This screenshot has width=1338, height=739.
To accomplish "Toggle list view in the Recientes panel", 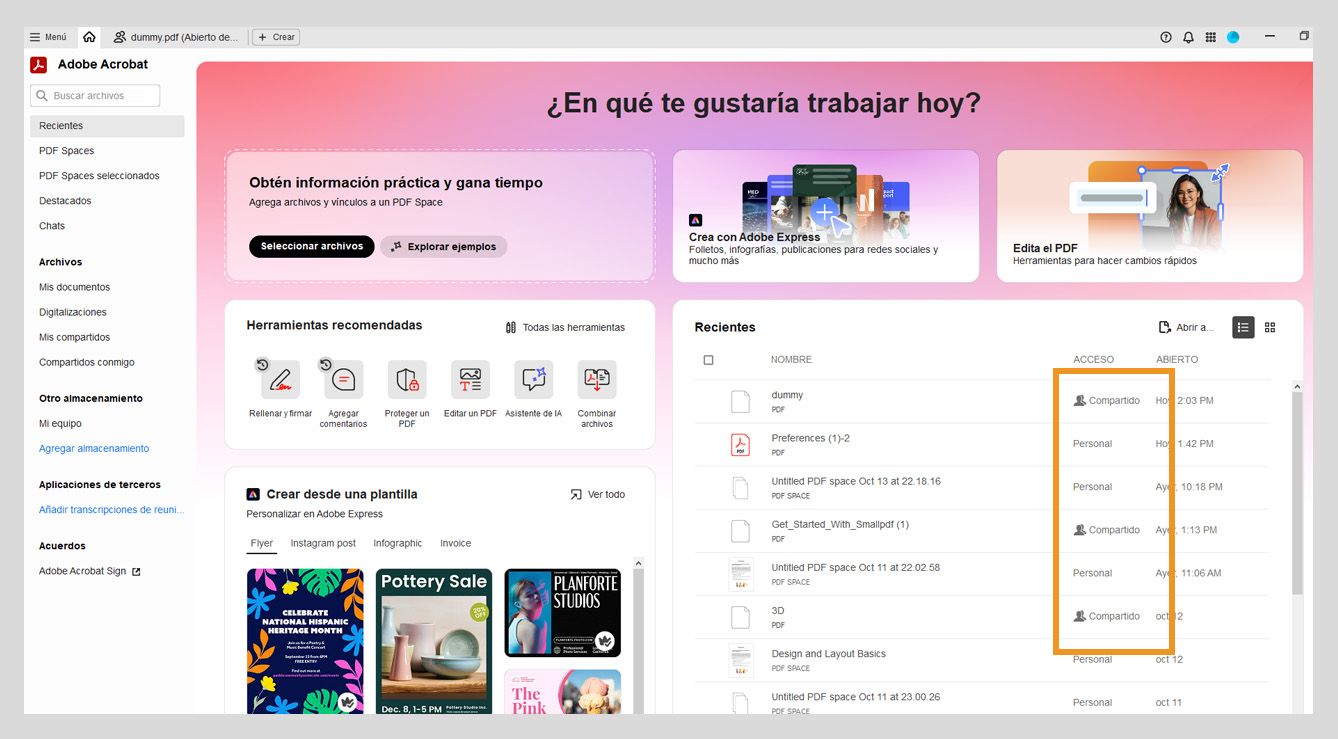I will pos(1242,327).
